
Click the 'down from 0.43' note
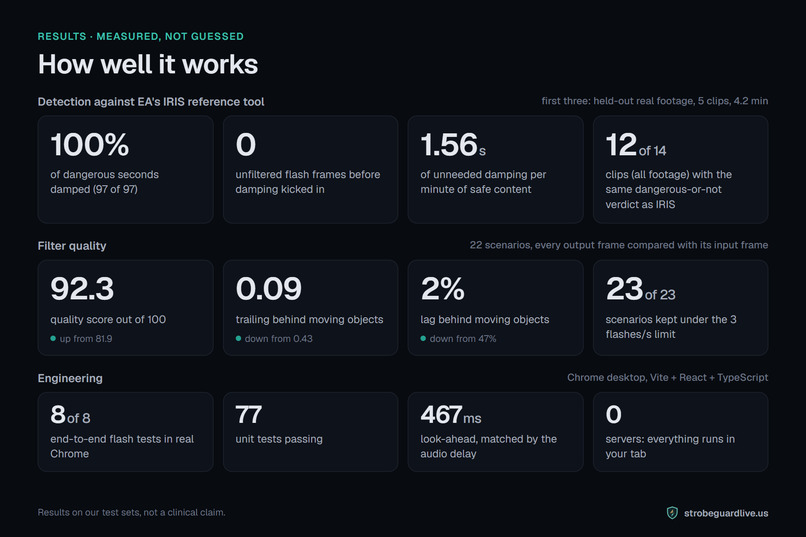point(279,339)
